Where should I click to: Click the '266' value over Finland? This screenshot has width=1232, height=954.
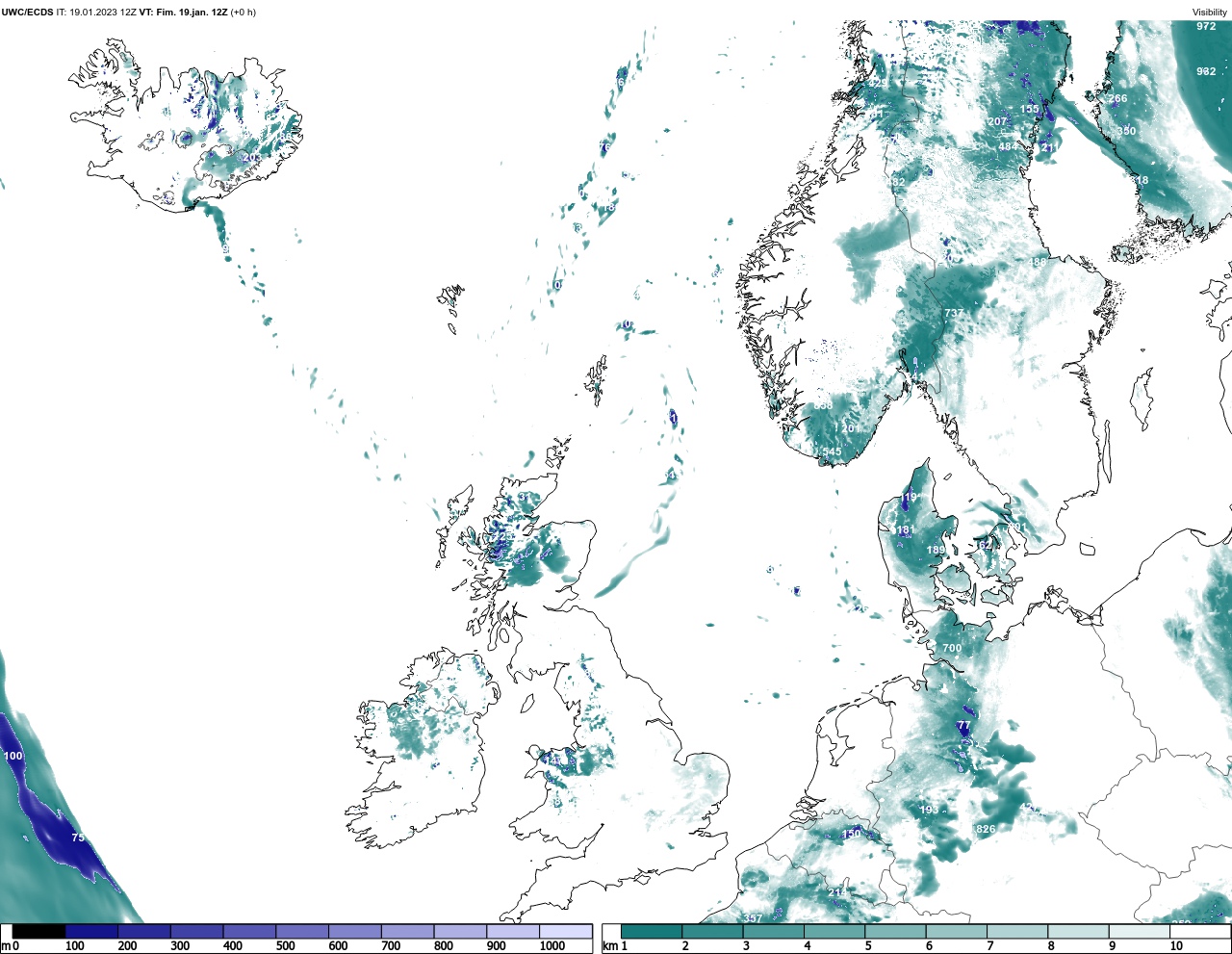(x=1117, y=99)
